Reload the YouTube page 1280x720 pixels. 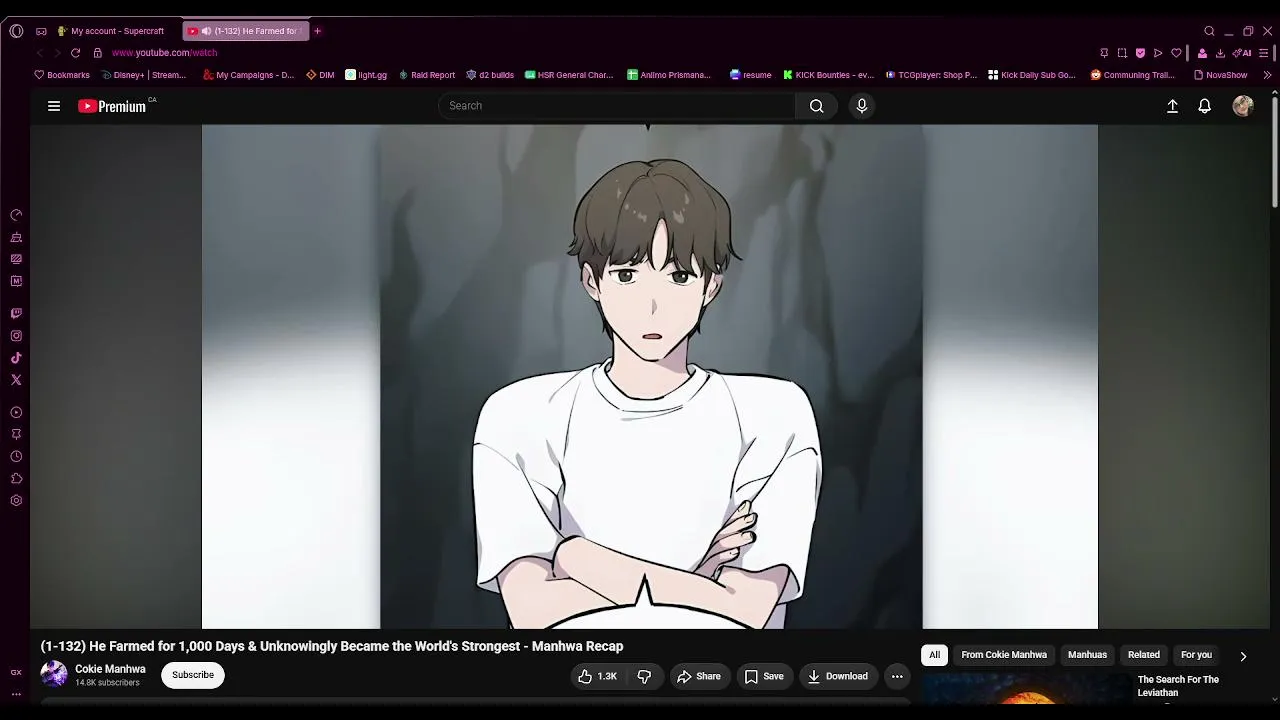pyautogui.click(x=75, y=53)
